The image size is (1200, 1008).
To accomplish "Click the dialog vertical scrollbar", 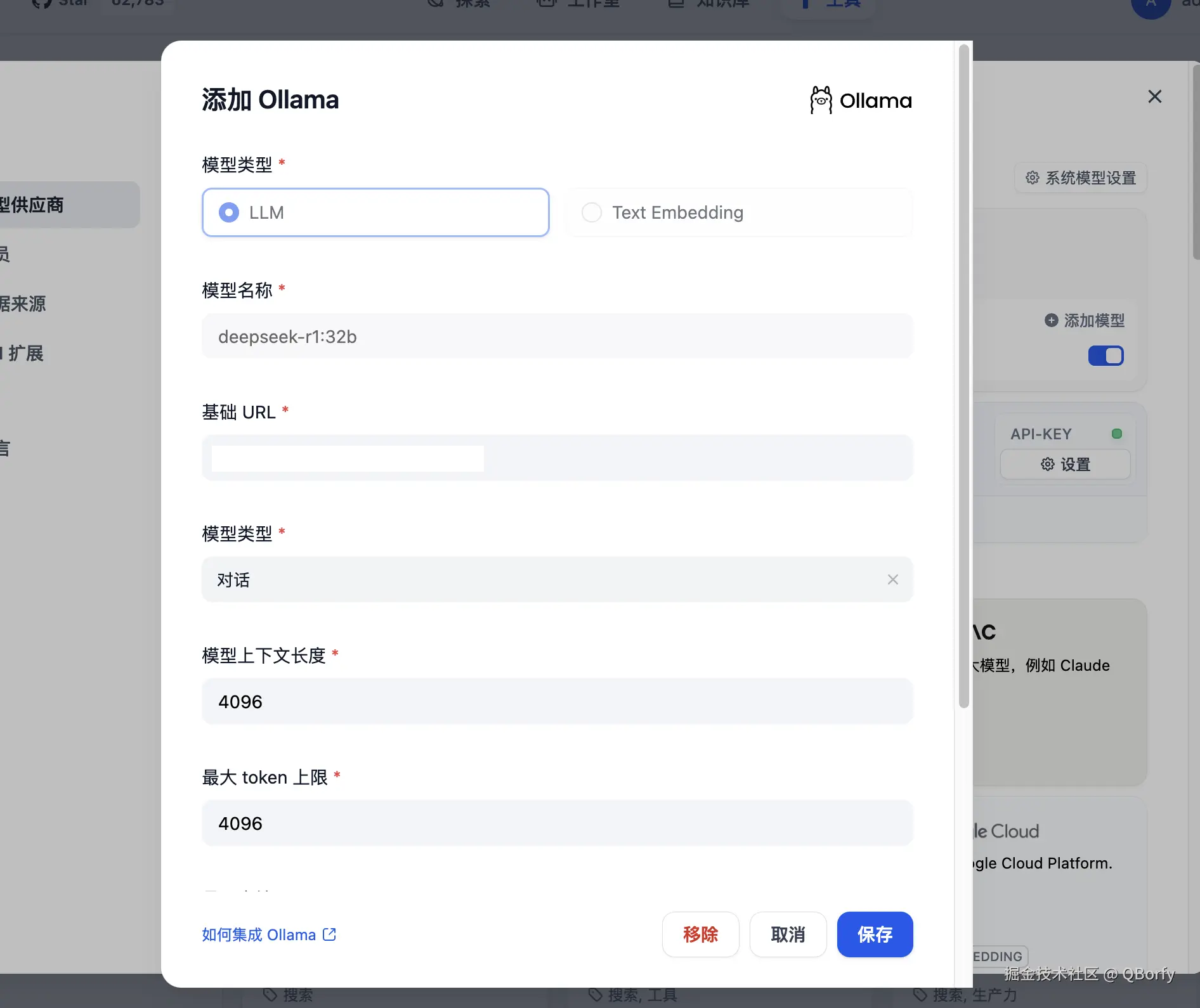I will click(x=963, y=377).
